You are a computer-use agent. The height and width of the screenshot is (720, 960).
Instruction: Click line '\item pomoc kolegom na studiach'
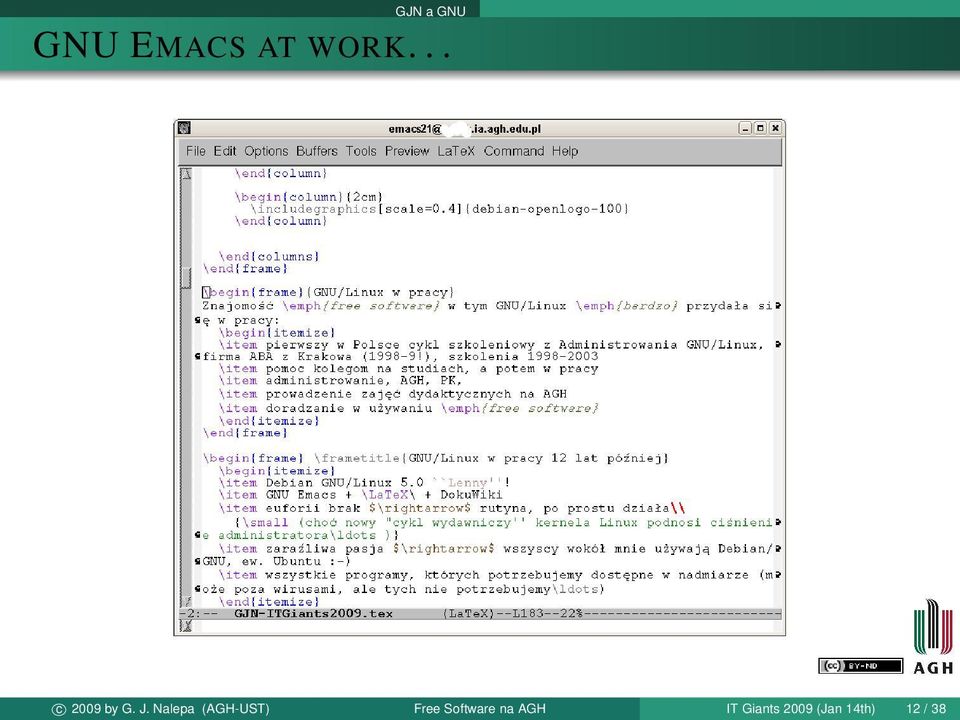pos(408,369)
